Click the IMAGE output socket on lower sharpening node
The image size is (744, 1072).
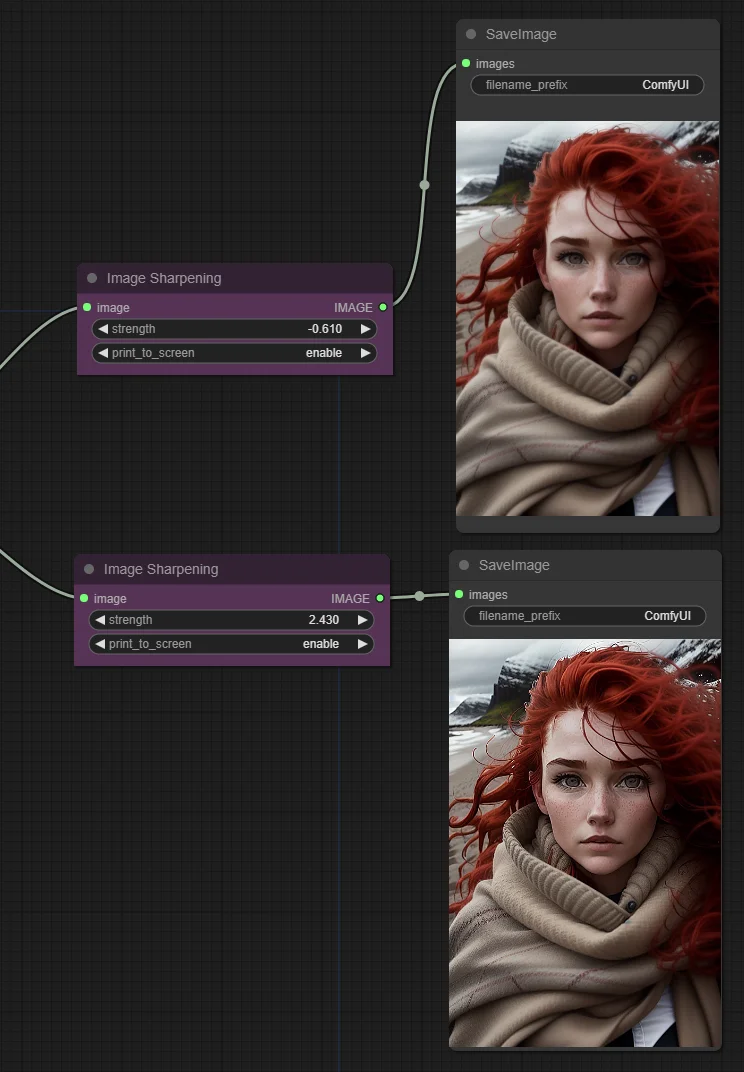tap(380, 598)
